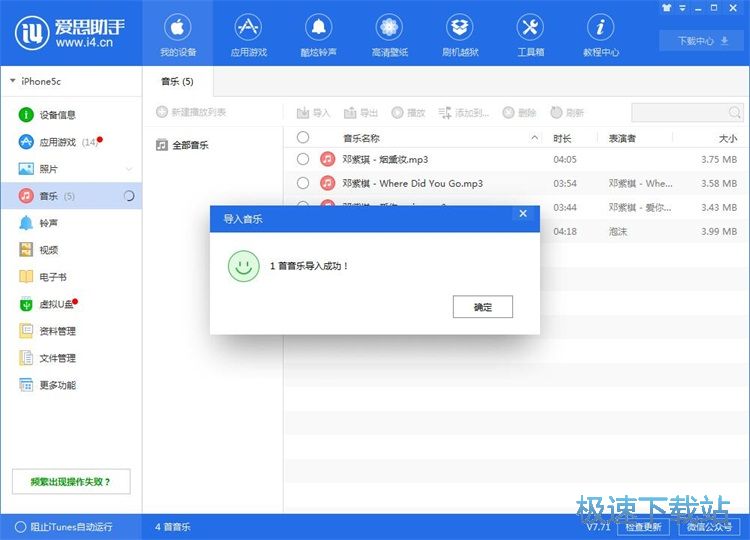
Task: Sort by the 音乐名称 column header
Action: tap(361, 138)
